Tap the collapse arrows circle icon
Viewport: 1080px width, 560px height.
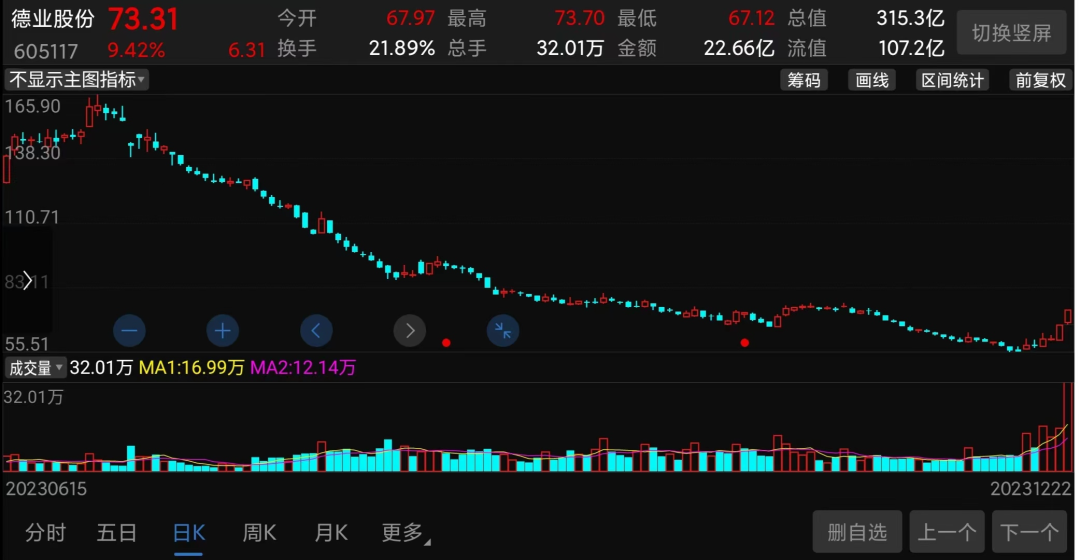503,331
